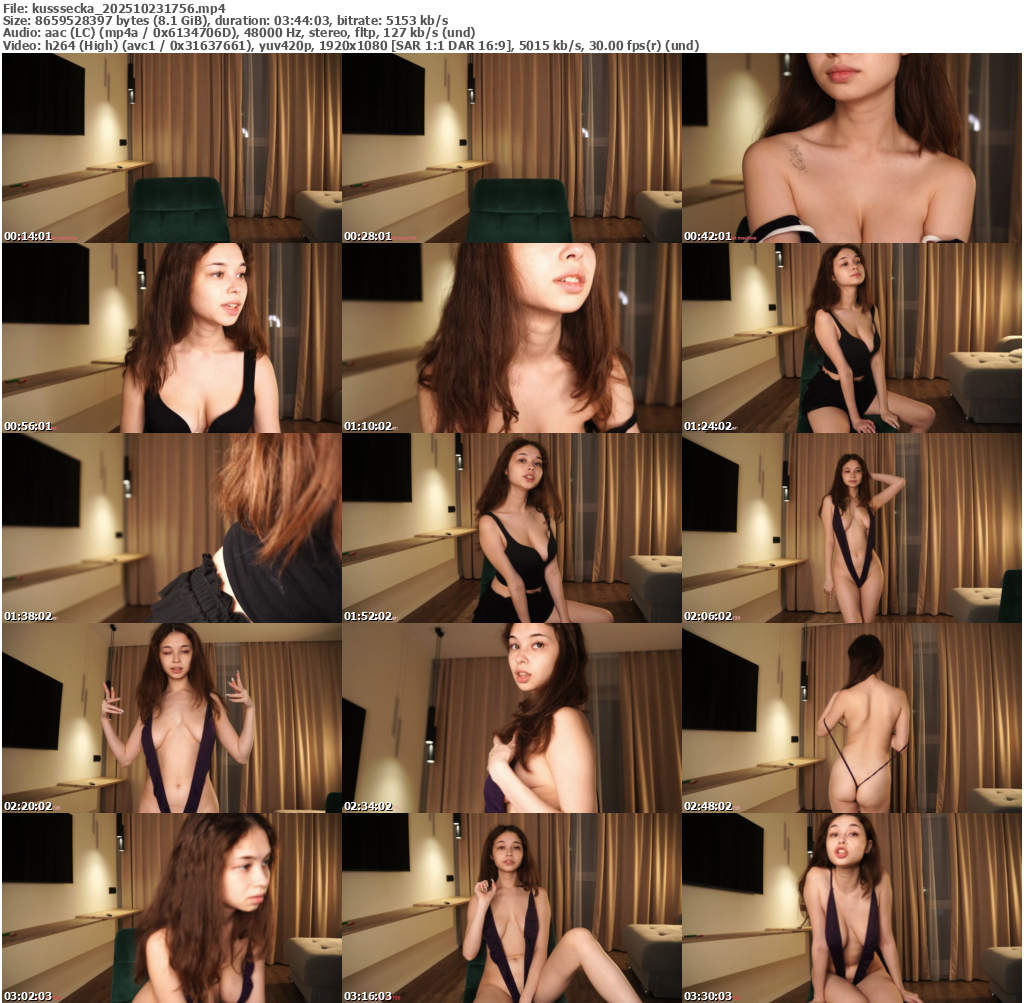1024x1003 pixels.
Task: Select the frame at 00:56:01
Action: pyautogui.click(x=171, y=338)
